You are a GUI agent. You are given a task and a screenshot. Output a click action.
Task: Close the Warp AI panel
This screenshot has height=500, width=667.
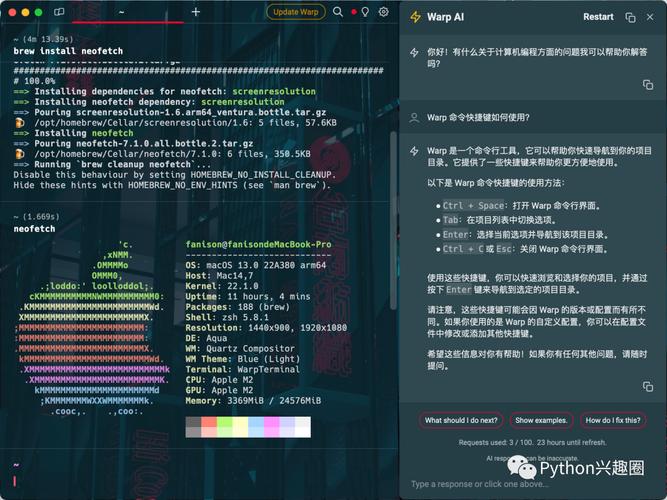650,17
